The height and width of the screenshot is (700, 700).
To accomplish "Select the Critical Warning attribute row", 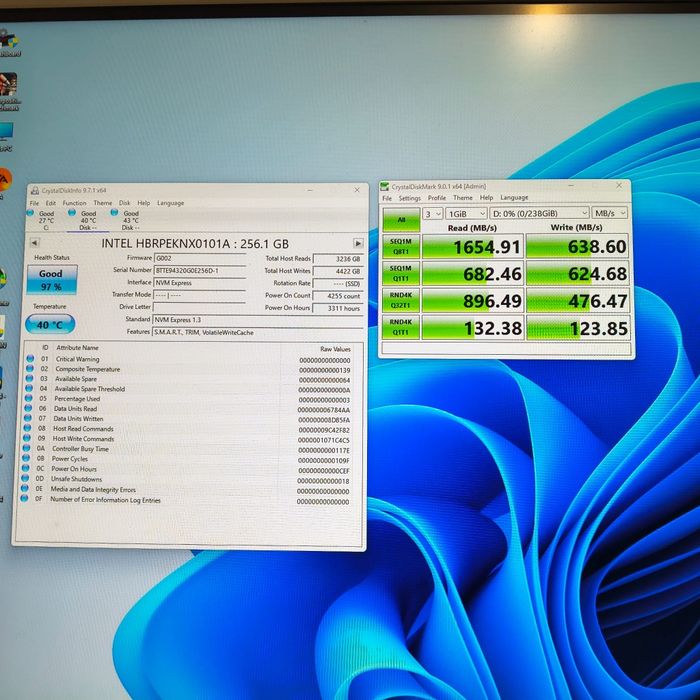I will point(190,359).
